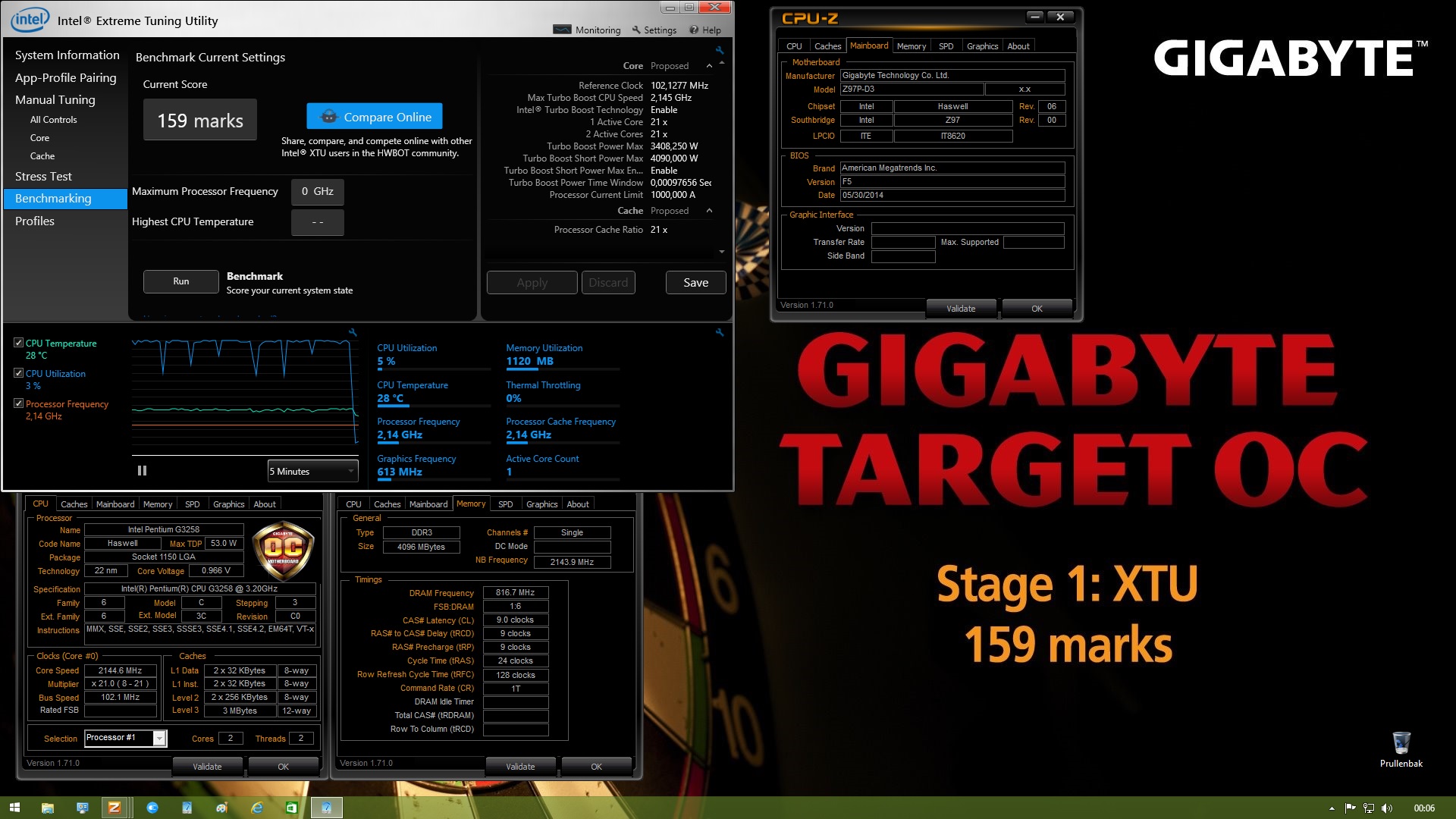Open the Windows Store taskbar icon

[x=291, y=808]
